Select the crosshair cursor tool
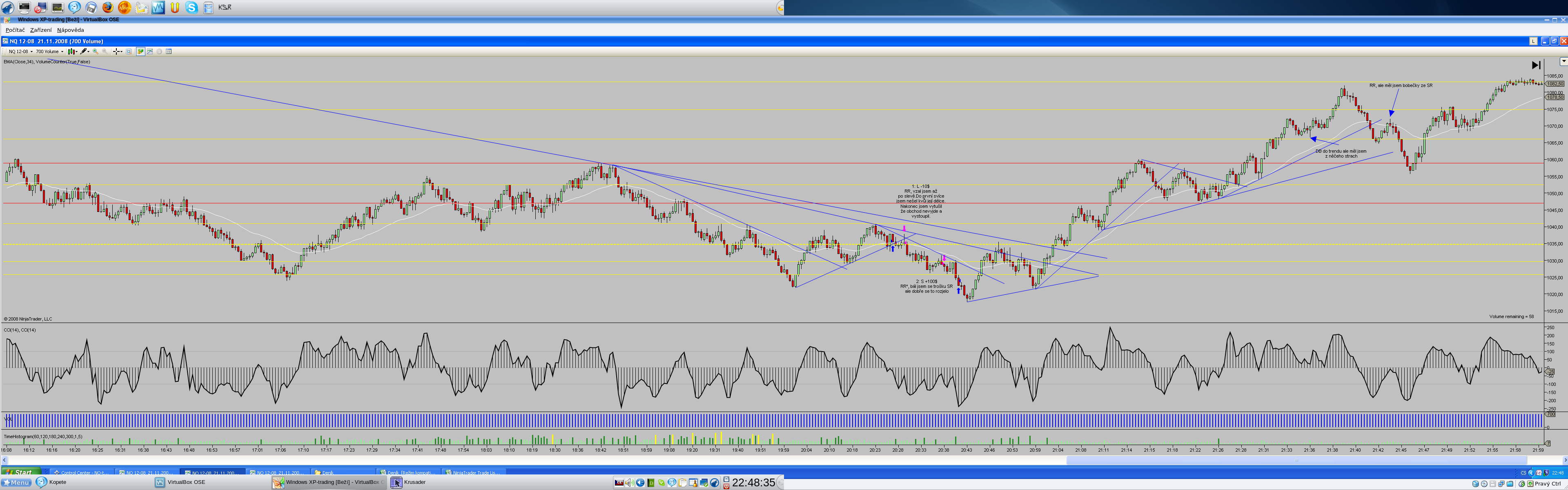The width and height of the screenshot is (1568, 490). point(117,52)
